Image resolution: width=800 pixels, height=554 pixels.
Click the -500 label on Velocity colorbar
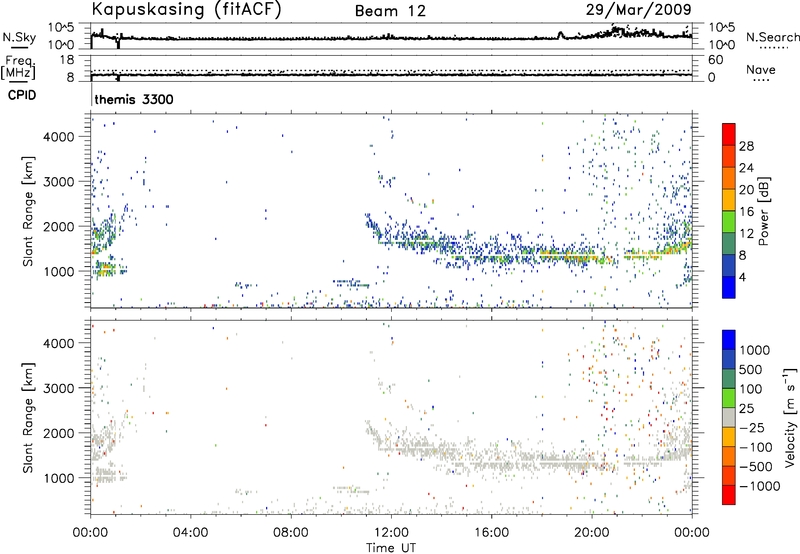756,467
